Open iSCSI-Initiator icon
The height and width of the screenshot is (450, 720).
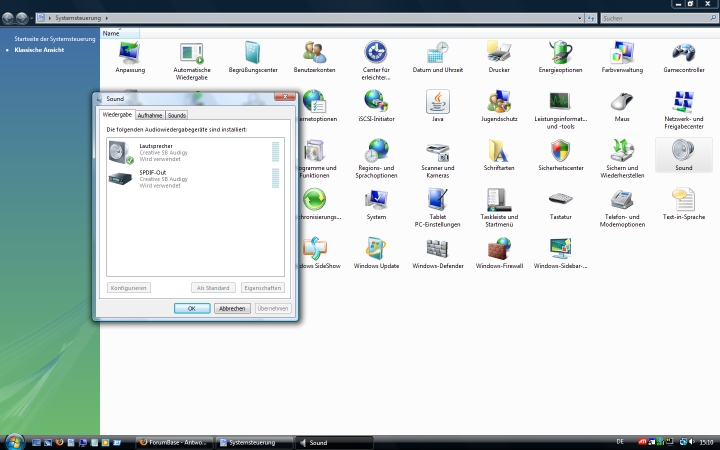[376, 106]
